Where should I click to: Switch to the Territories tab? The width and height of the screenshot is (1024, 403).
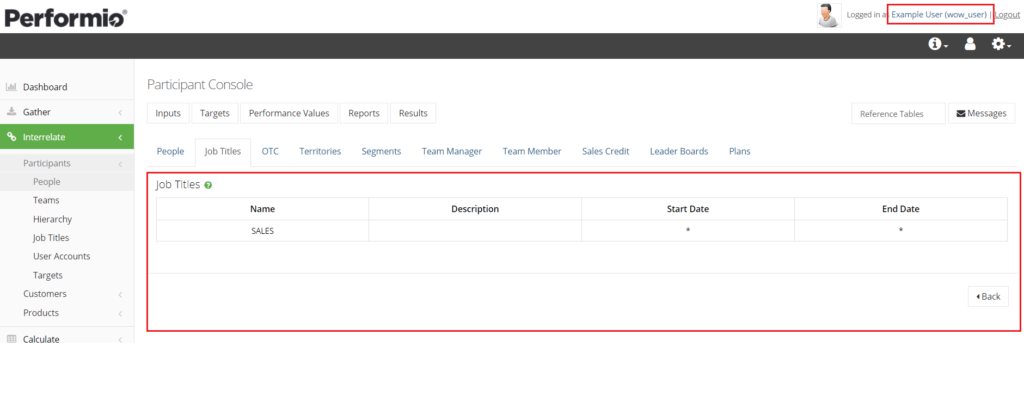[320, 151]
